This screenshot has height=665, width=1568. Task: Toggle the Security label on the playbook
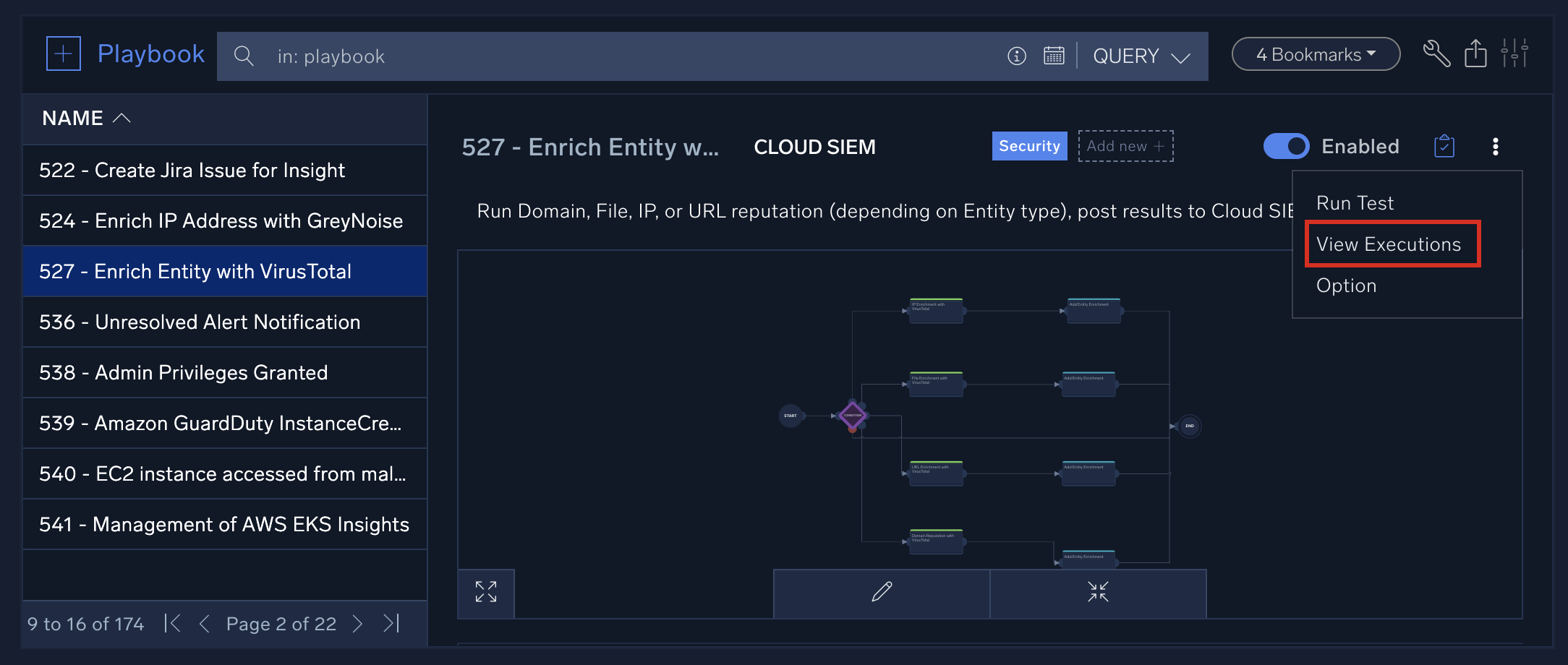pyautogui.click(x=1029, y=146)
